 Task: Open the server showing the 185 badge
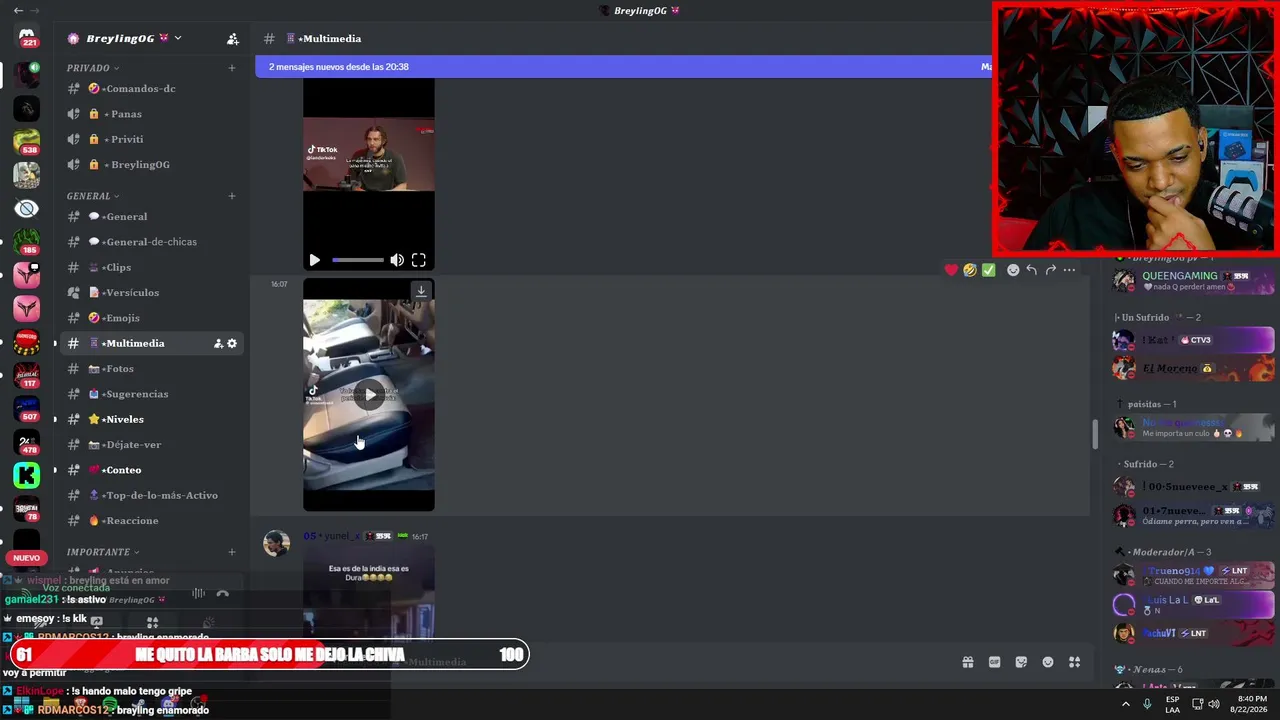point(27,241)
